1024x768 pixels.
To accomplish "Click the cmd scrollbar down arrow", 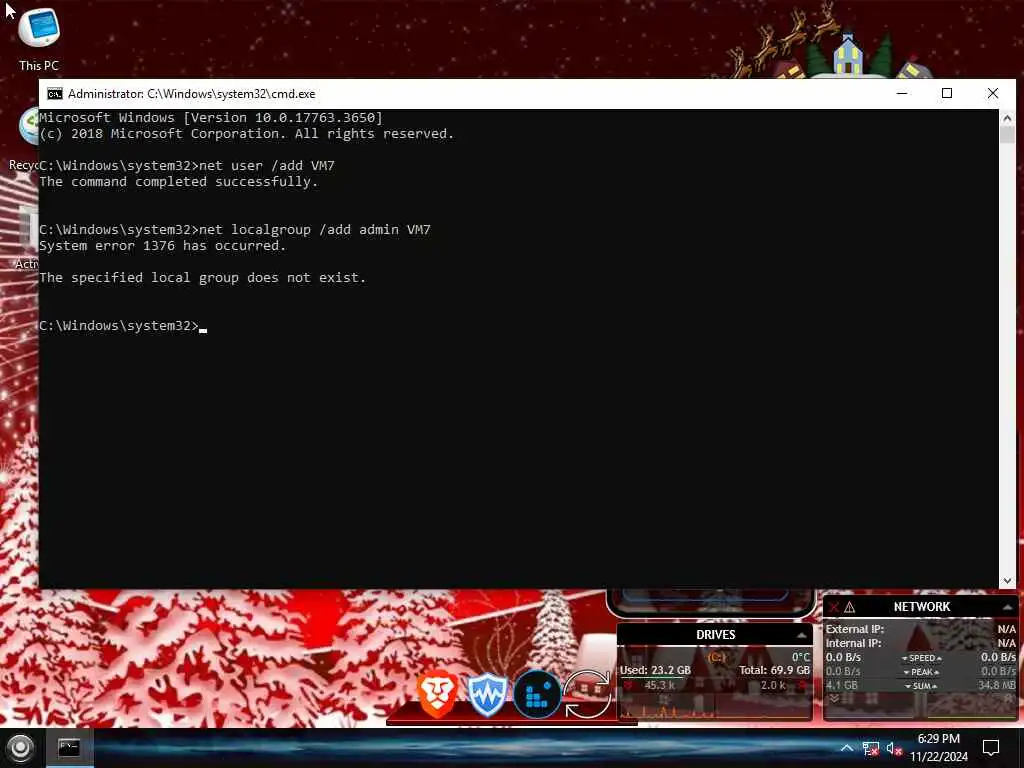I will [1007, 581].
